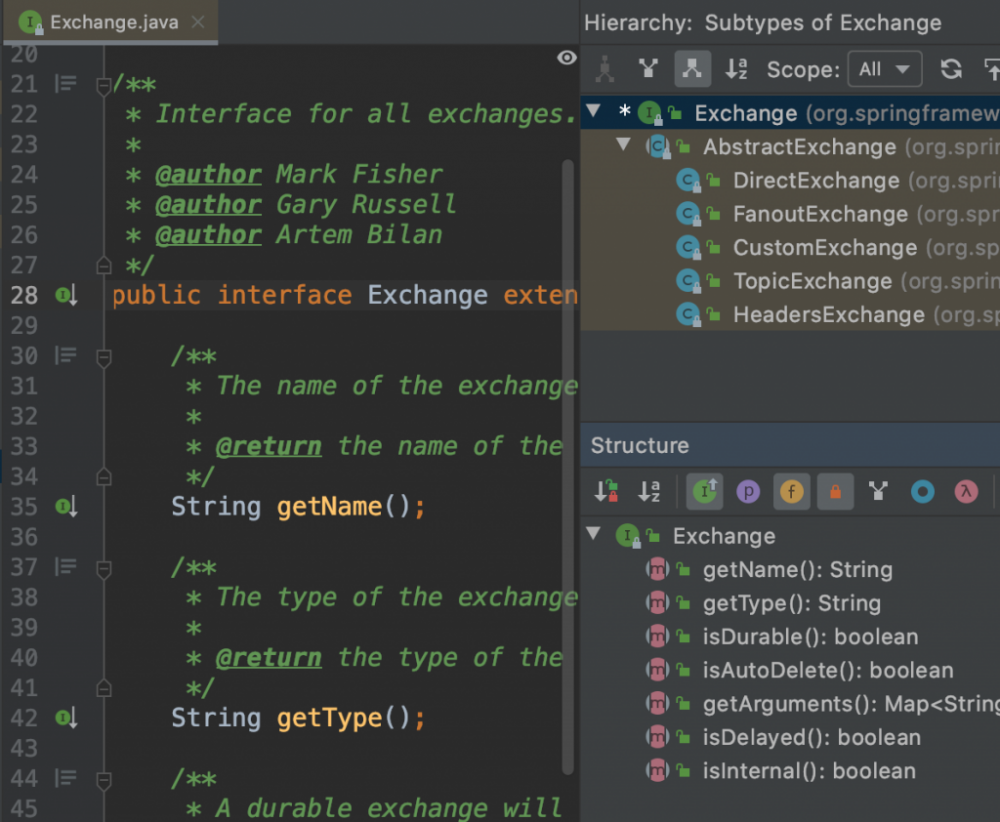Toggle Show Properties in Structure toolbar

click(748, 491)
